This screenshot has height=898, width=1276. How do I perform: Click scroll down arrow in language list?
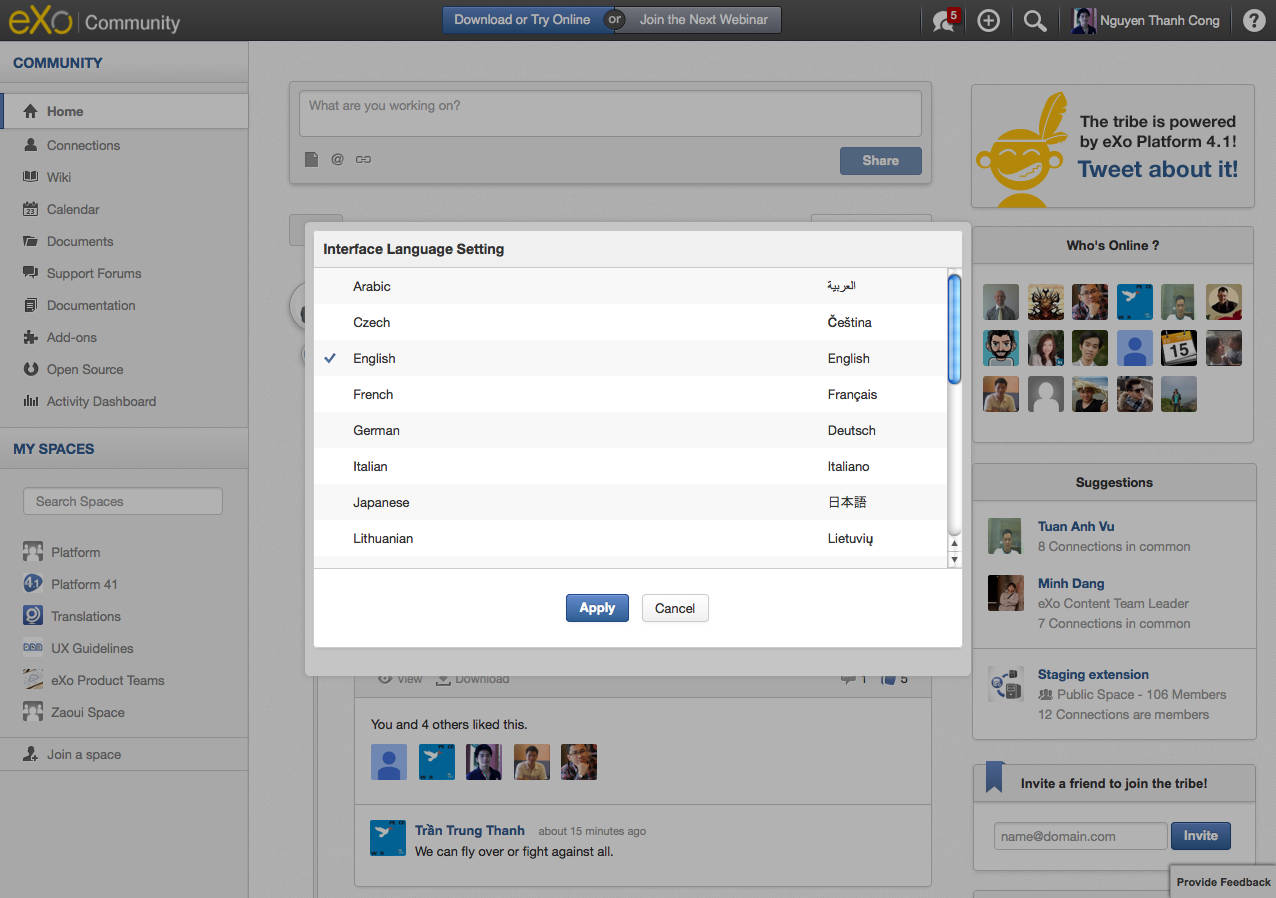pyautogui.click(x=954, y=559)
